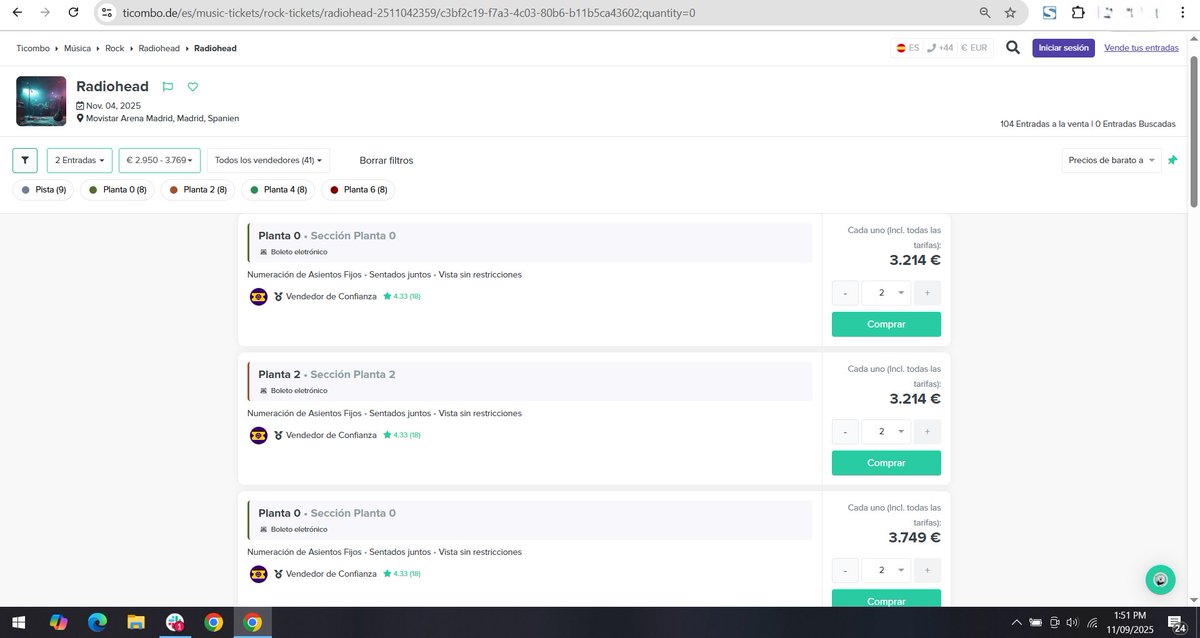The image size is (1200, 638).
Task: Change the EUR currency setting
Action: click(974, 48)
